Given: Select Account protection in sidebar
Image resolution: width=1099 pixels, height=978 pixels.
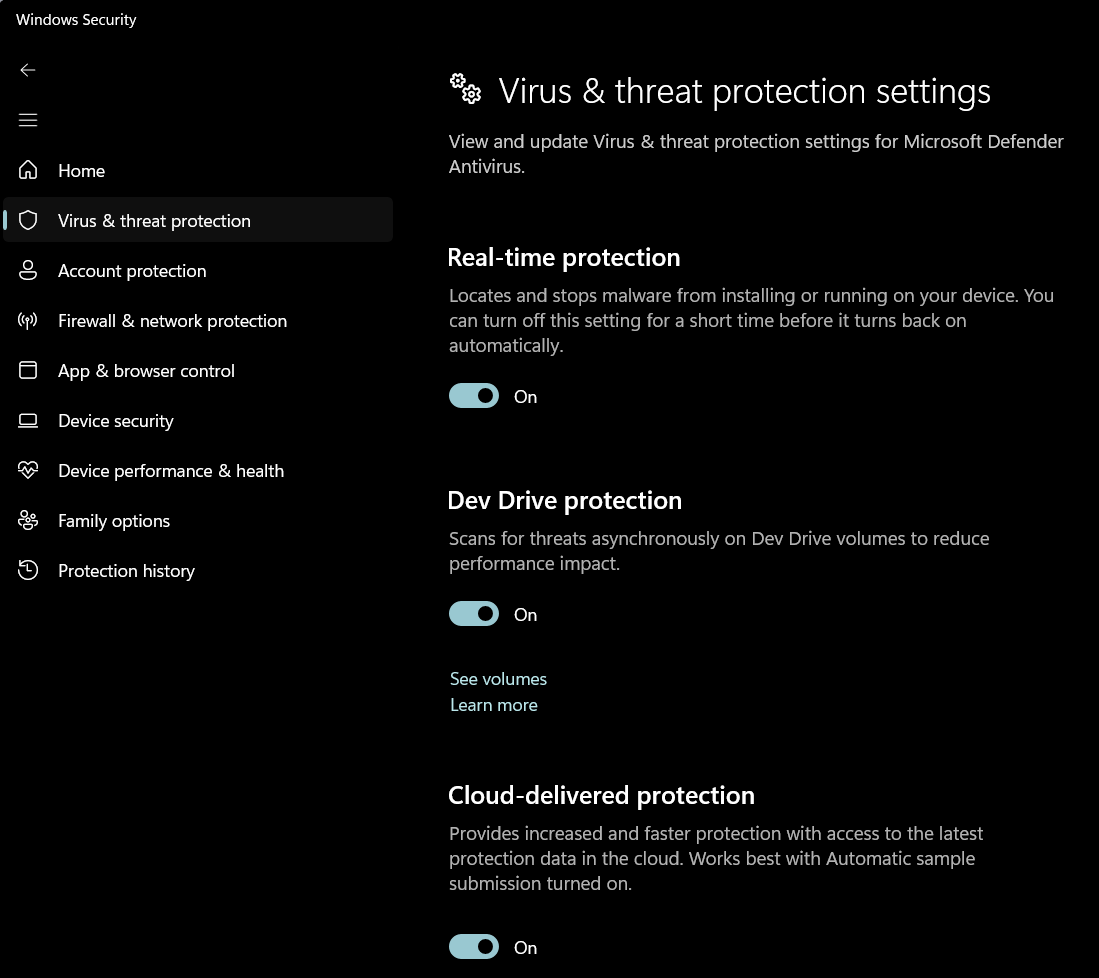Looking at the screenshot, I should click(198, 271).
